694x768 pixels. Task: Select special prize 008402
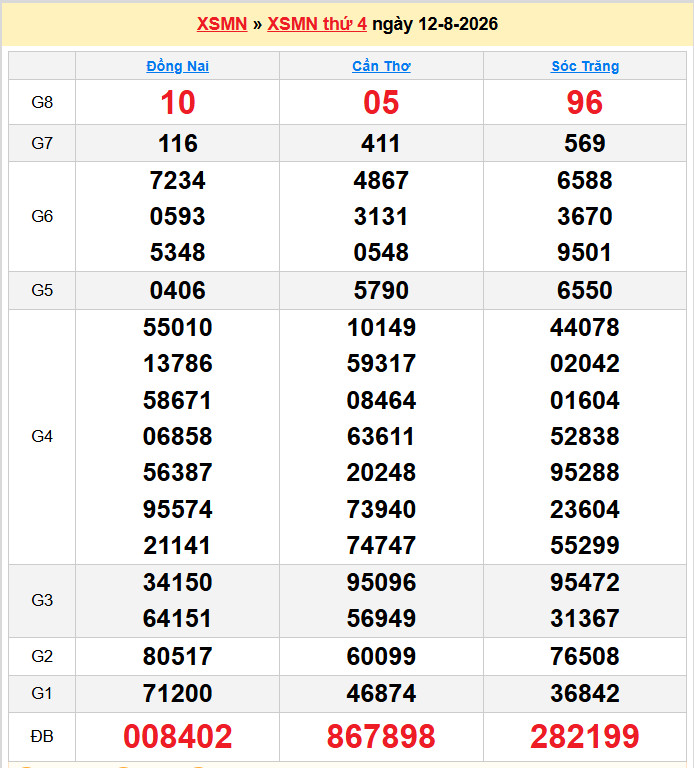point(177,736)
